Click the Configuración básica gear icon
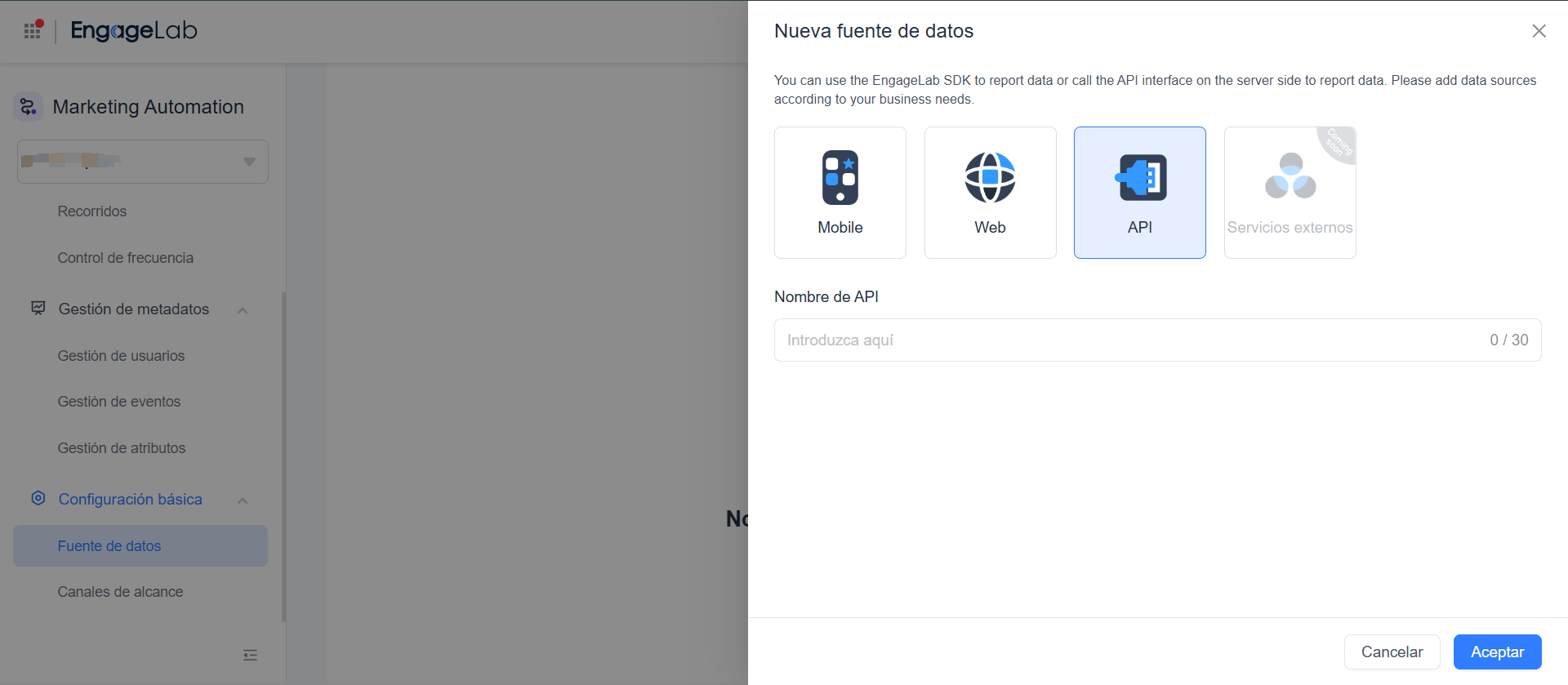 38,498
